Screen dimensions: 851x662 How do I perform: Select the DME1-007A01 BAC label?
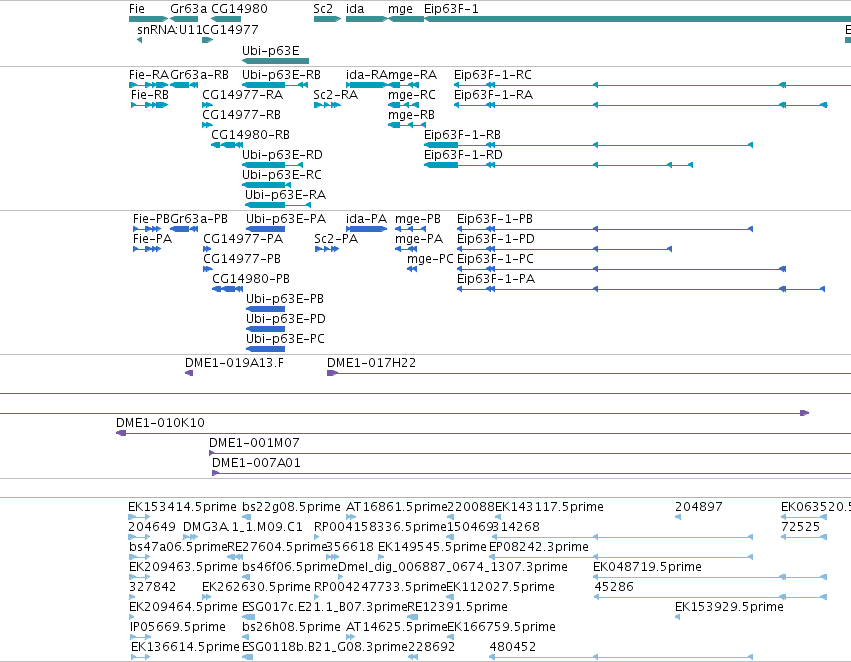point(256,463)
